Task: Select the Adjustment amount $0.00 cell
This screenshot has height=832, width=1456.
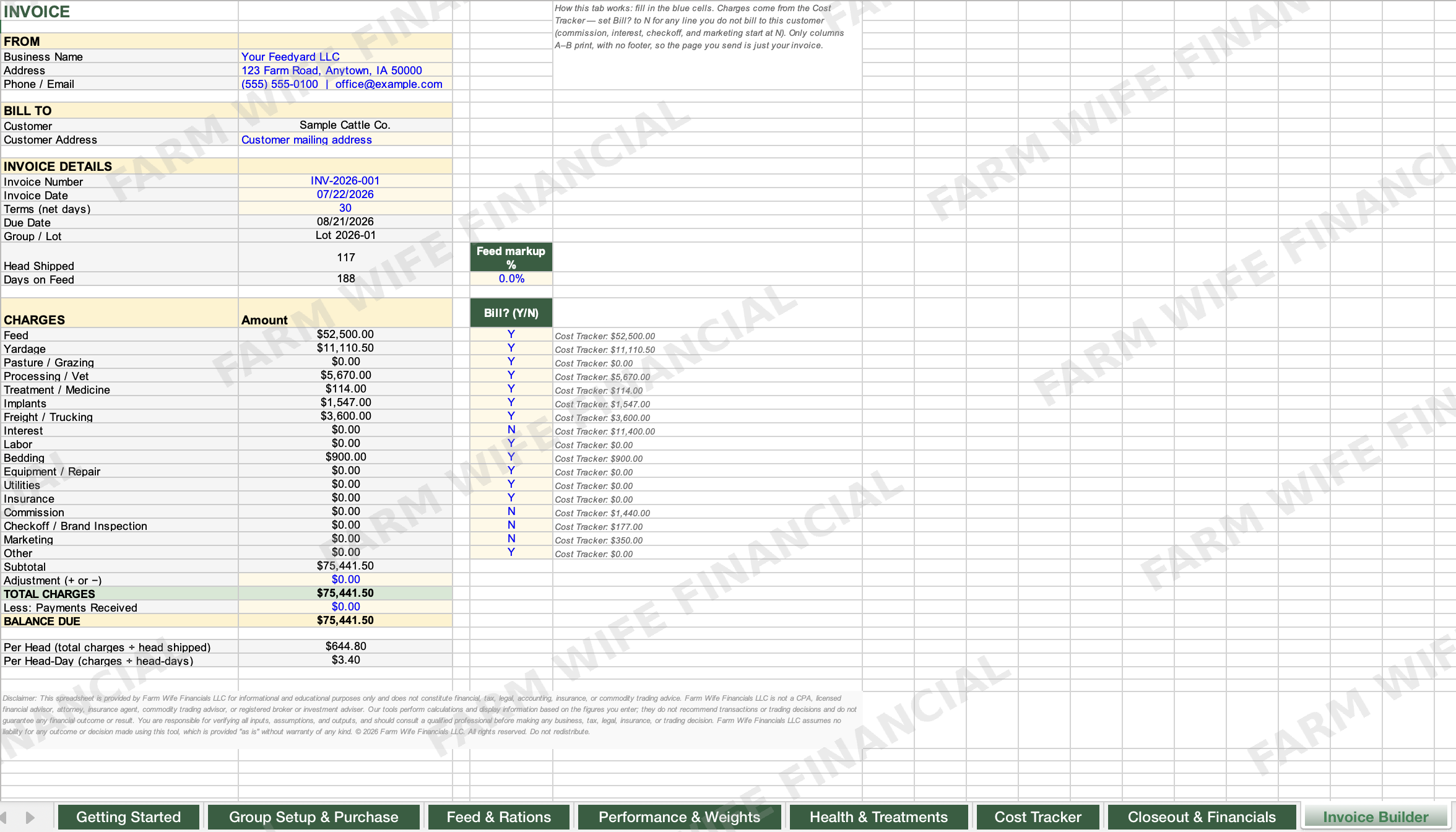Action: [x=345, y=579]
